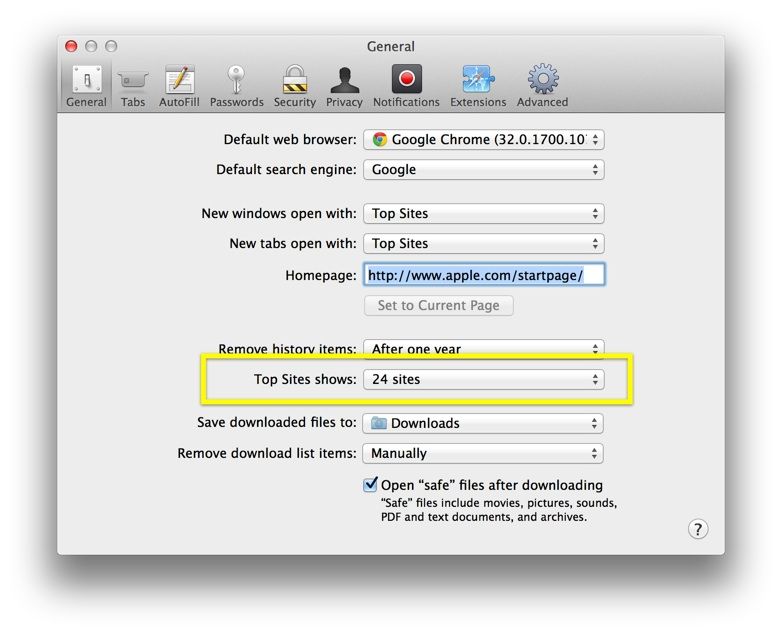Open the Extensions preferences pane
The width and height of the screenshot is (782, 634).
pos(478,86)
